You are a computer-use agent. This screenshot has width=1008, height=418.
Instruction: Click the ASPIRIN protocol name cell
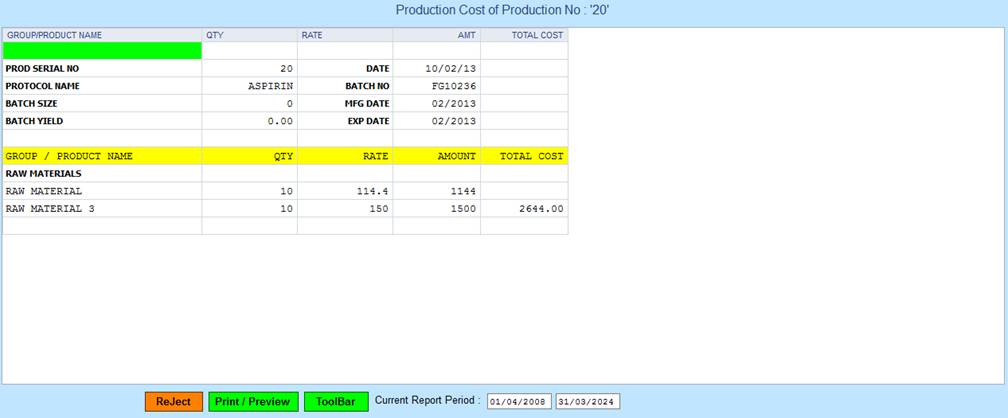pyautogui.click(x=270, y=86)
